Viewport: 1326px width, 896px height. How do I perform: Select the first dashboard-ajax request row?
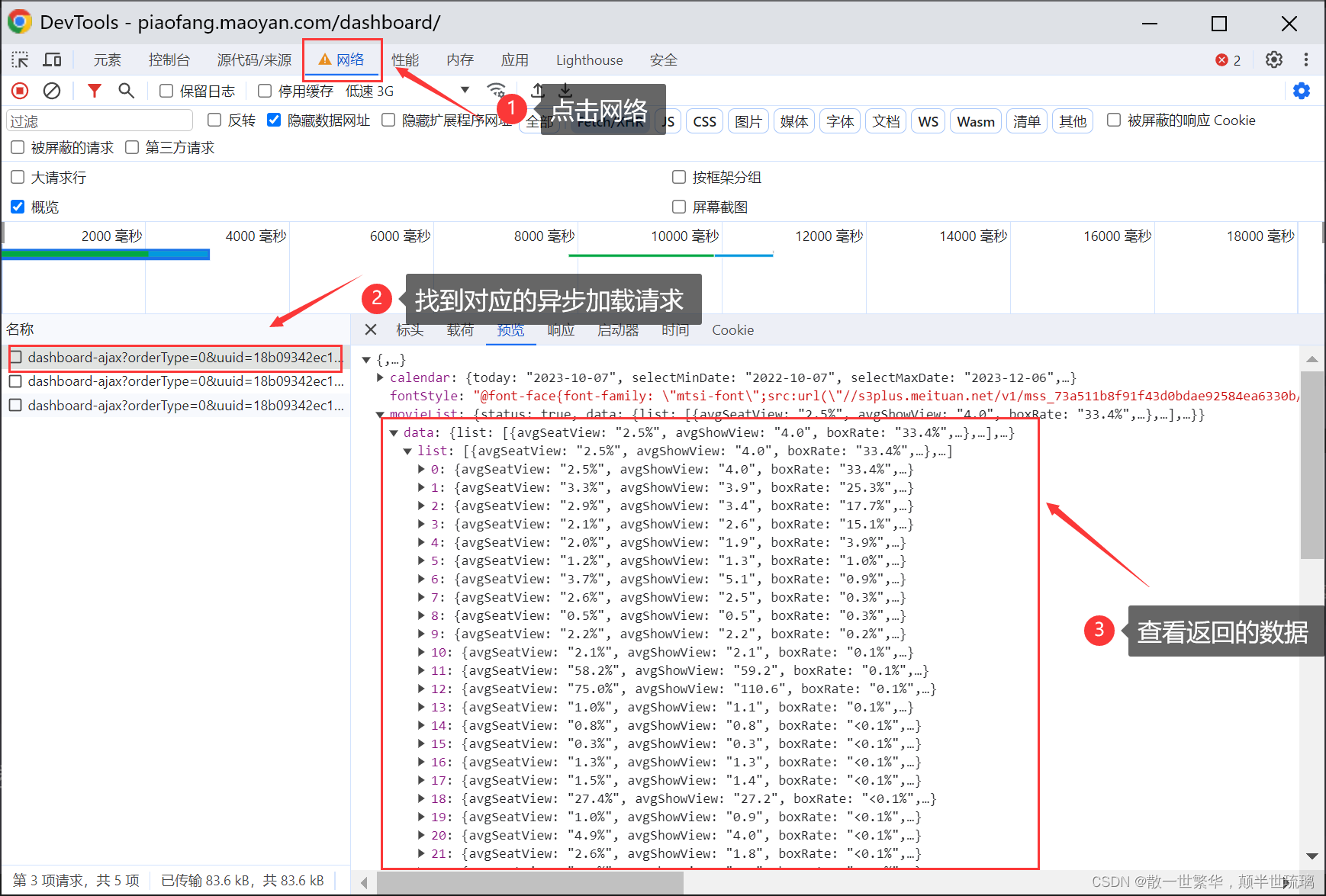pyautogui.click(x=175, y=357)
